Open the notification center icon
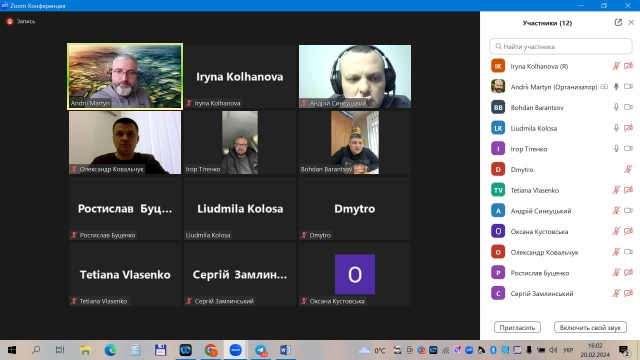Screen dimensions: 640x360 click(624, 350)
